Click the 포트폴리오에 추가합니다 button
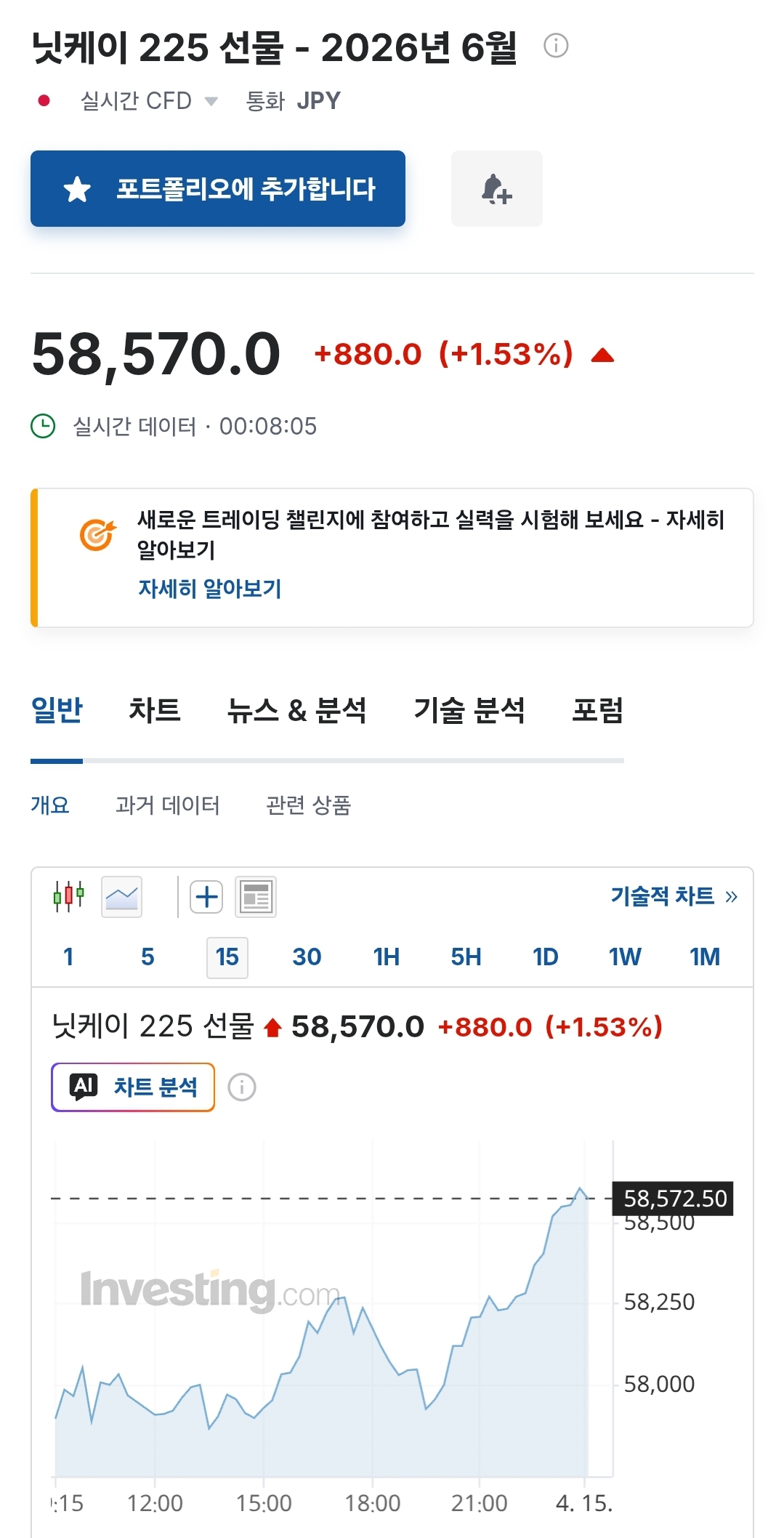This screenshot has height=1538, width=784. (218, 189)
